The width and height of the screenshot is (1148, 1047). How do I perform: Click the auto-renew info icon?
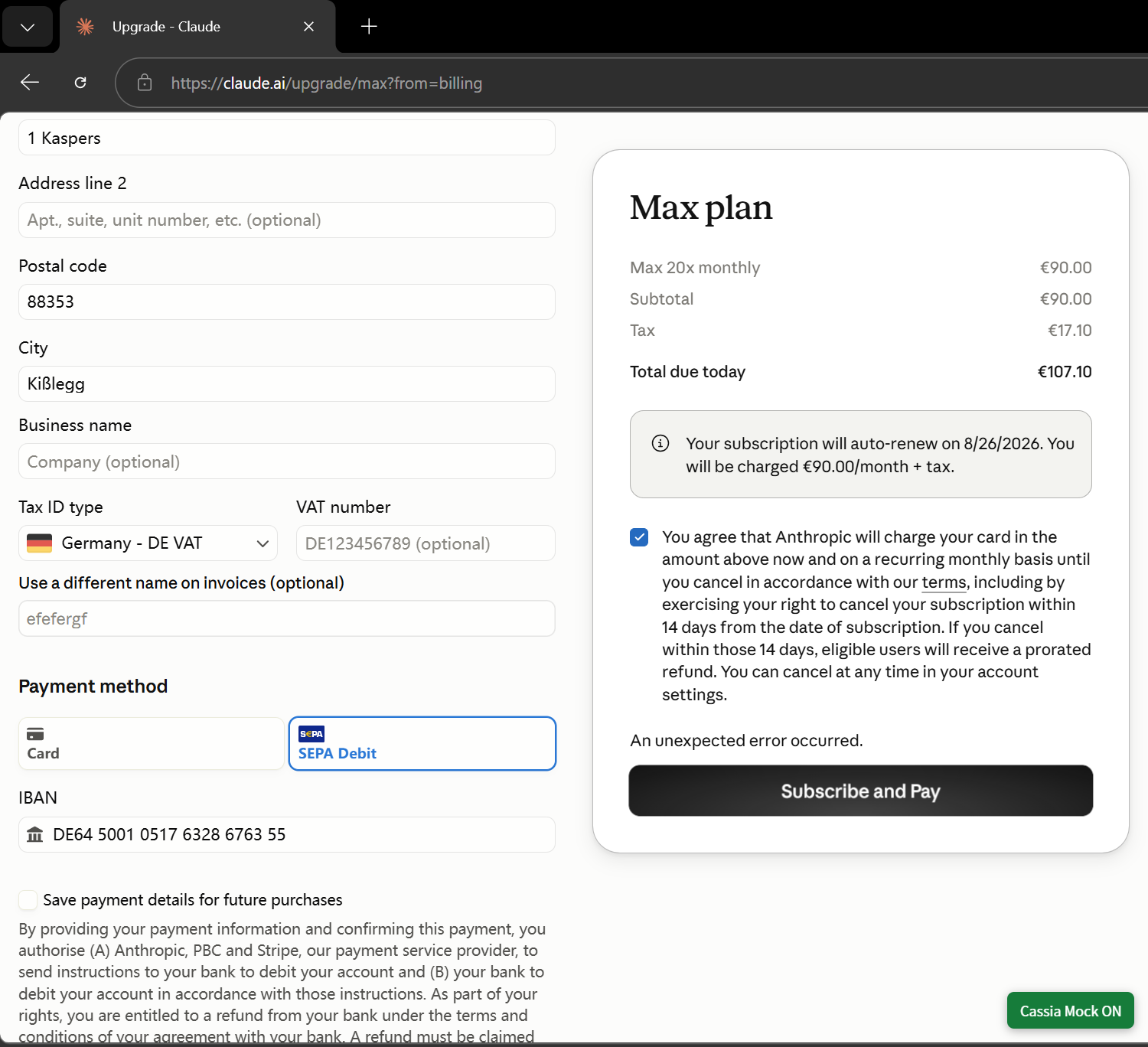click(660, 443)
